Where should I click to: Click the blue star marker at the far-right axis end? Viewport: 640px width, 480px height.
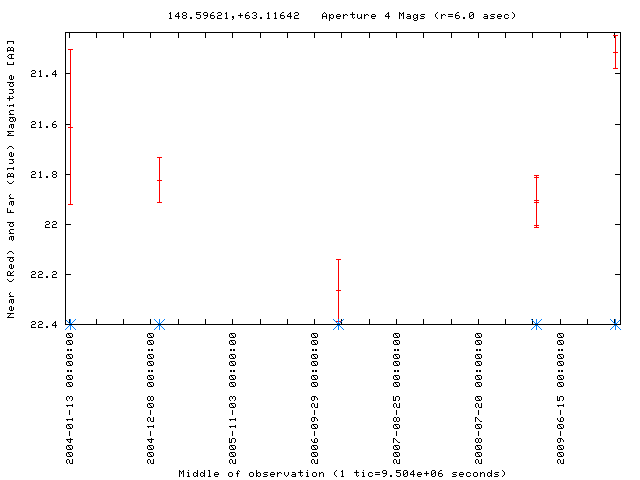(x=616, y=324)
